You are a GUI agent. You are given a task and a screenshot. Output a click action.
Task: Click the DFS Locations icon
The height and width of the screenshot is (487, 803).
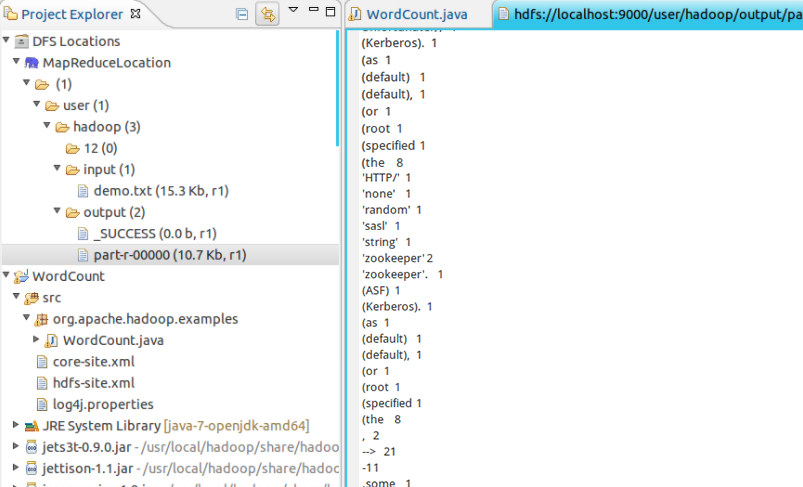[22, 41]
